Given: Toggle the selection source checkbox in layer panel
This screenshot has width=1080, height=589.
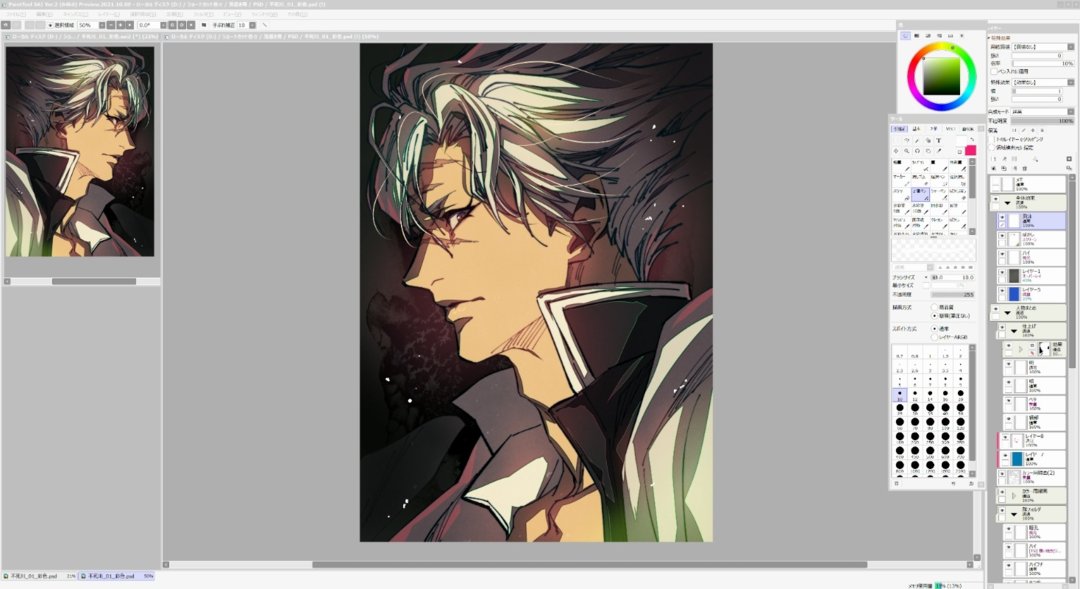Looking at the screenshot, I should click(x=991, y=147).
